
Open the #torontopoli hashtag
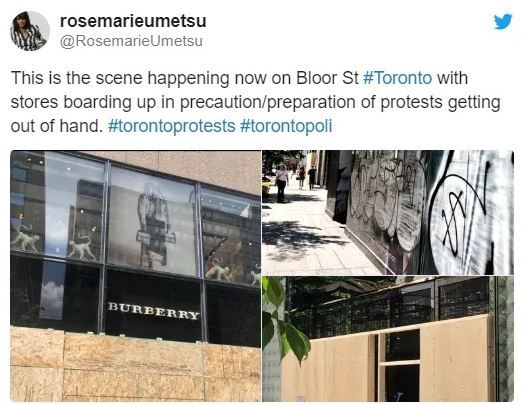(286, 126)
